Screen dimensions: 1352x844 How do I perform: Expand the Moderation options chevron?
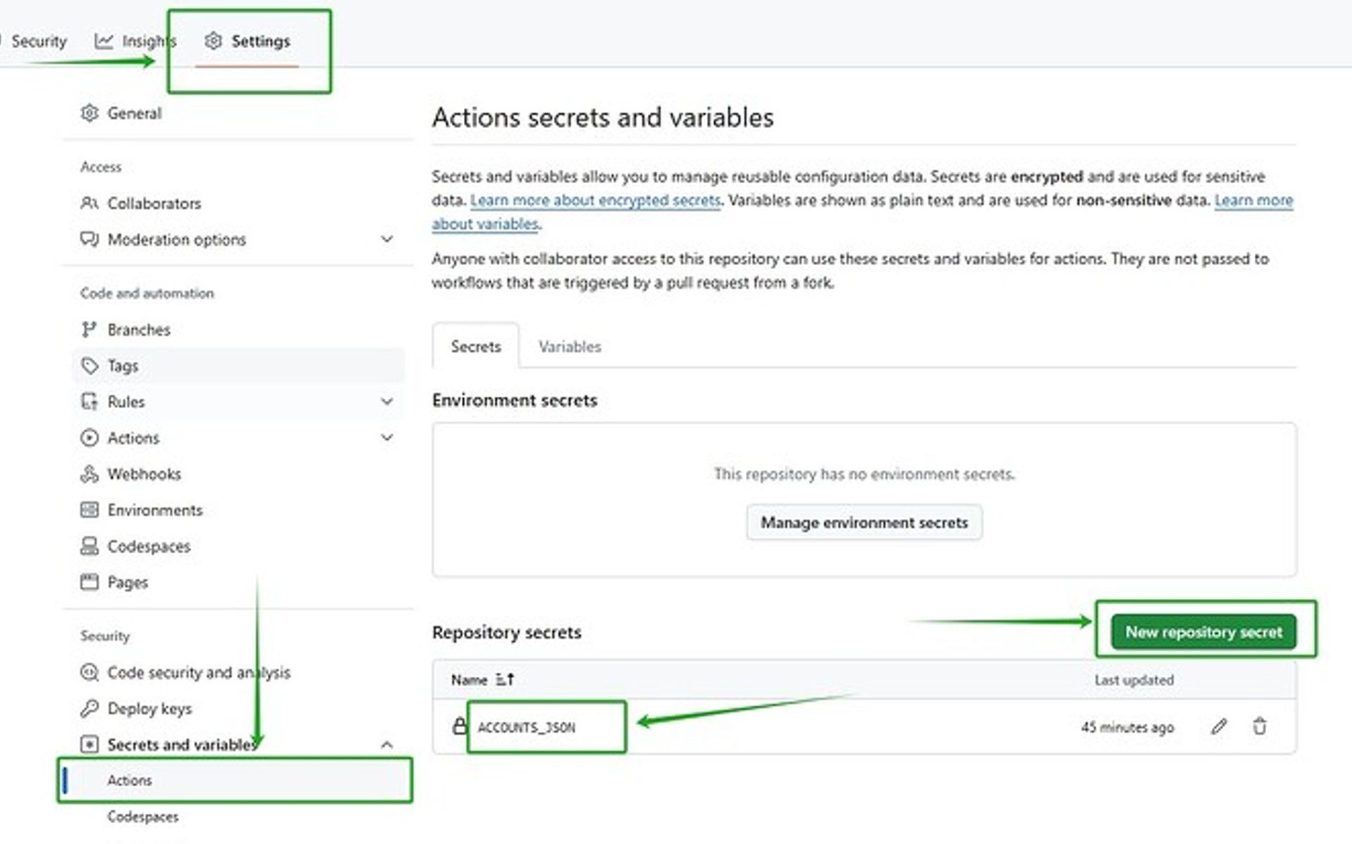387,240
